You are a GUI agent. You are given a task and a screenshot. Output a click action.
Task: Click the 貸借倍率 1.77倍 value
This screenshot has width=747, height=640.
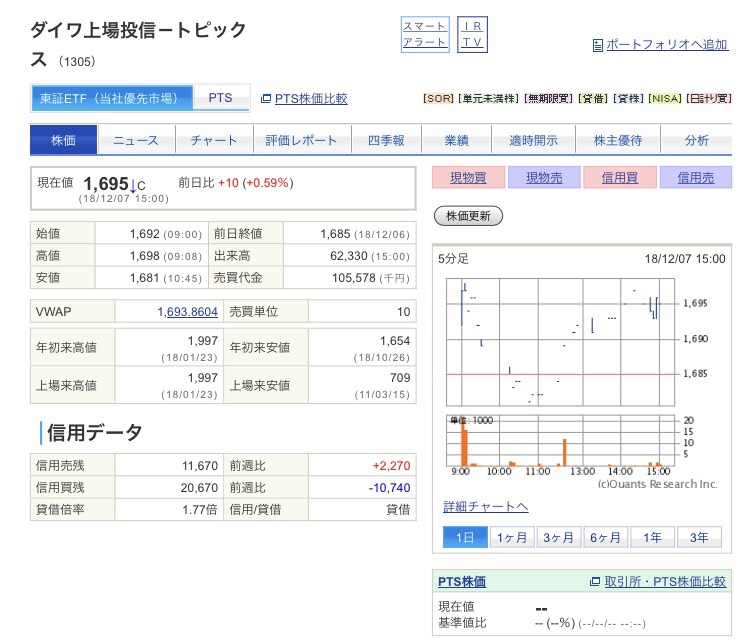point(200,509)
